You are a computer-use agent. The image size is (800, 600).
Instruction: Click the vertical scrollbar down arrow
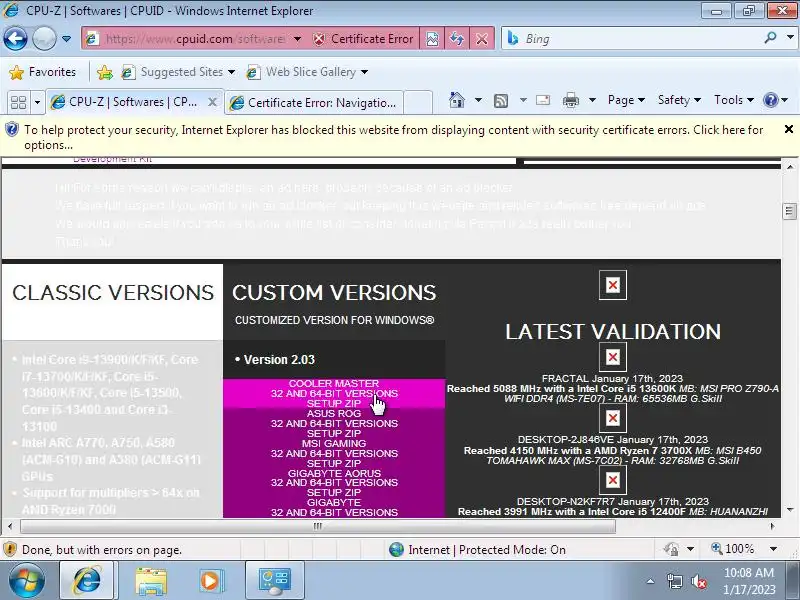click(x=790, y=510)
